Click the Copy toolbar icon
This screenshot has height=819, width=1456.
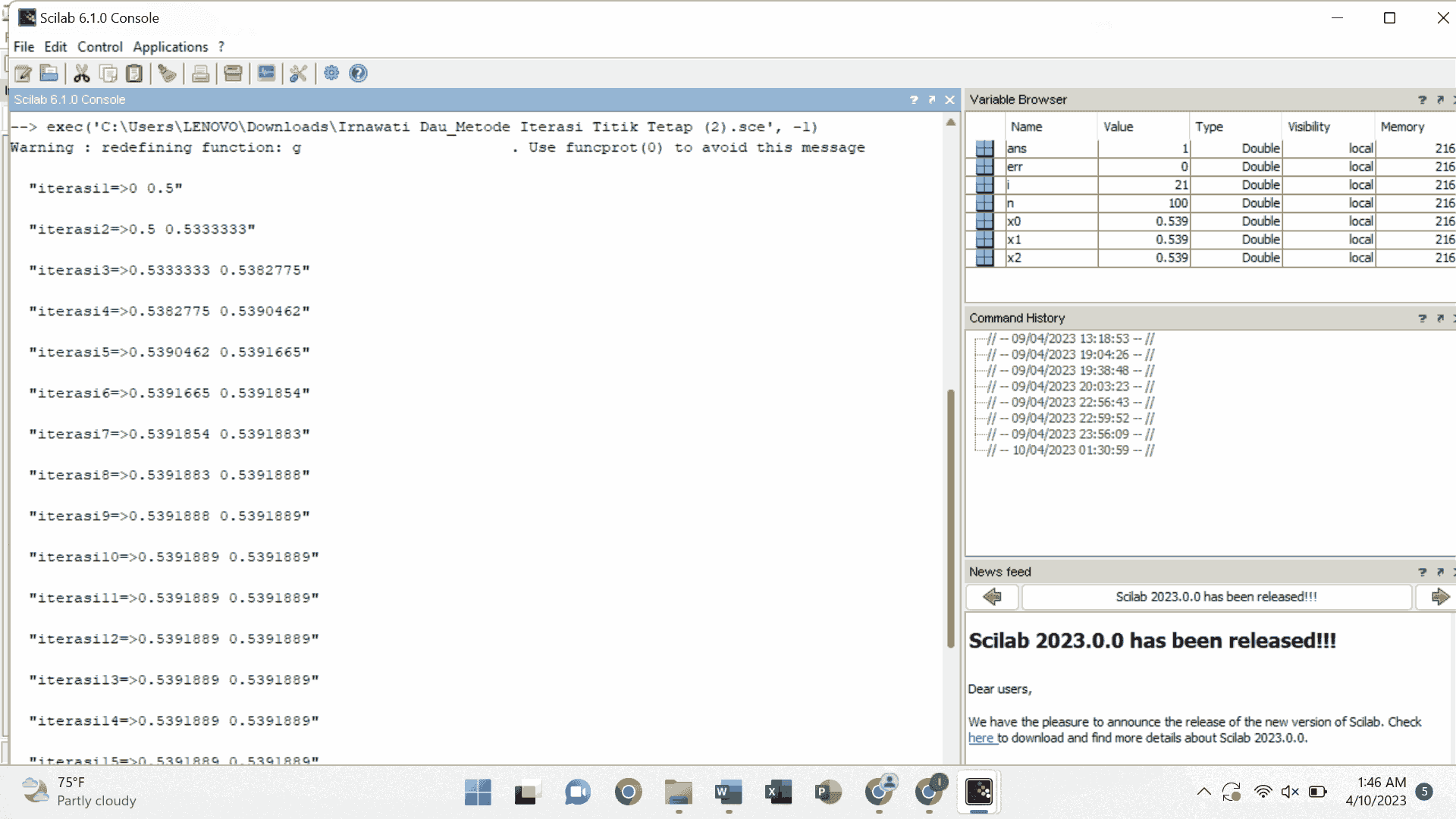pos(108,74)
